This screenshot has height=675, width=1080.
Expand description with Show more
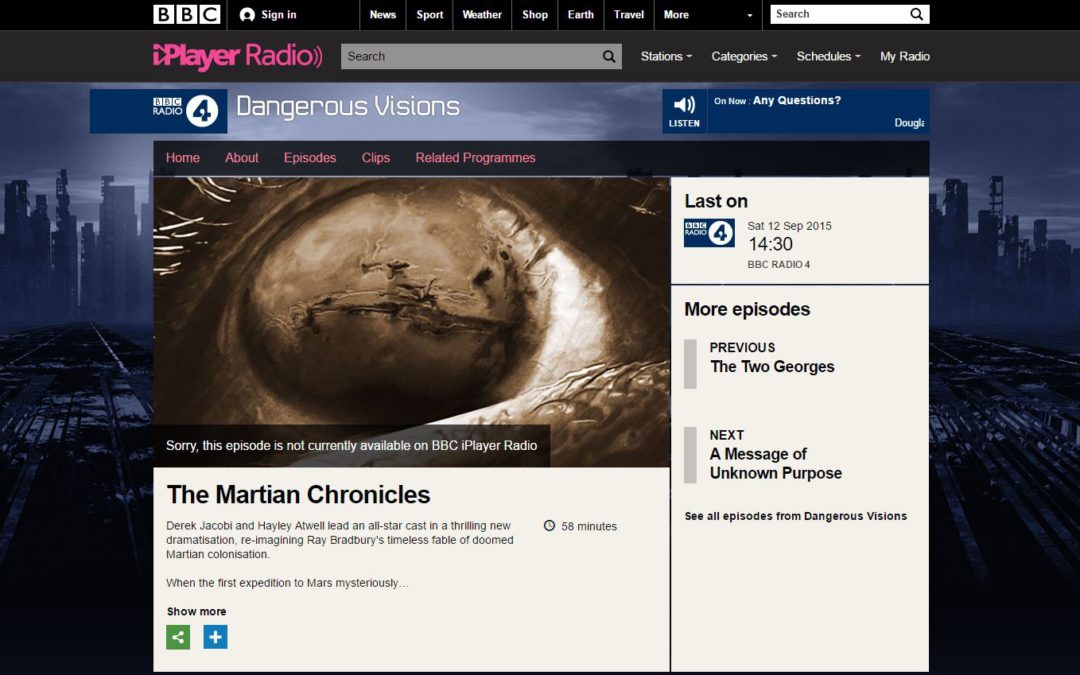point(196,611)
